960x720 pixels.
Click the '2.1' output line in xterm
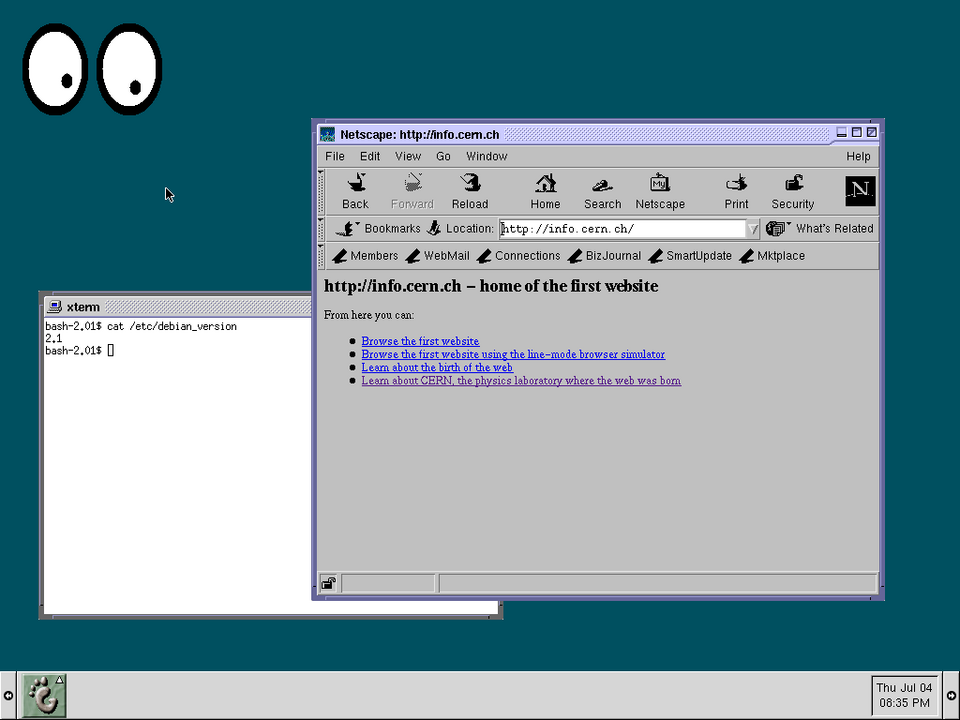(x=53, y=338)
